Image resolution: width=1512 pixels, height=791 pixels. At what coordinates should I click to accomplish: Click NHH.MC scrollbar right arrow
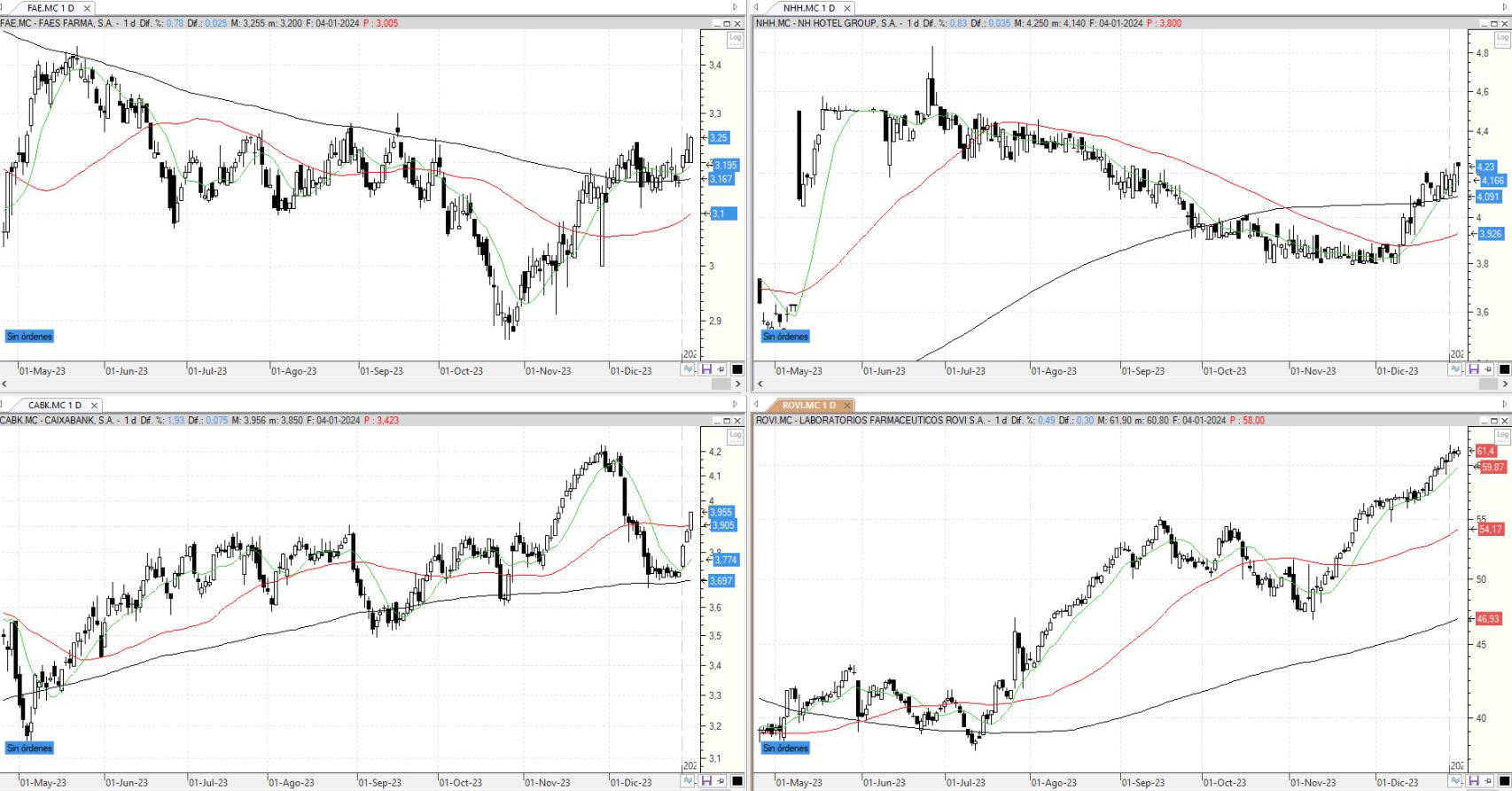tap(1505, 384)
